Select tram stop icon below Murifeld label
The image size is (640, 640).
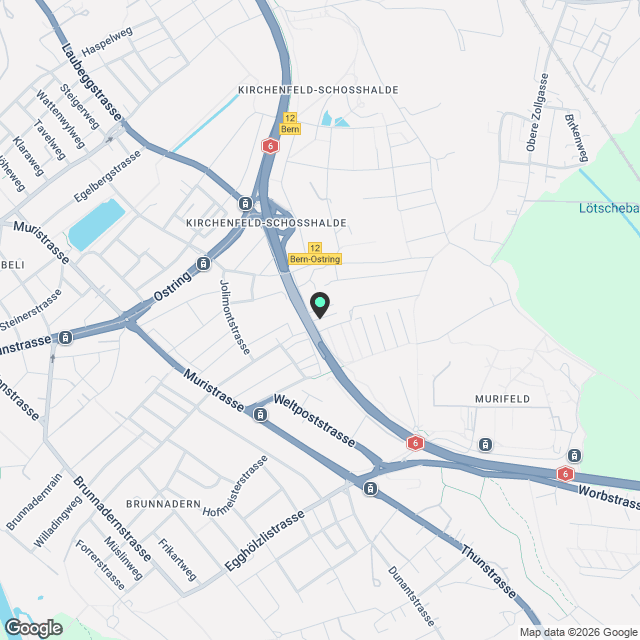click(485, 444)
